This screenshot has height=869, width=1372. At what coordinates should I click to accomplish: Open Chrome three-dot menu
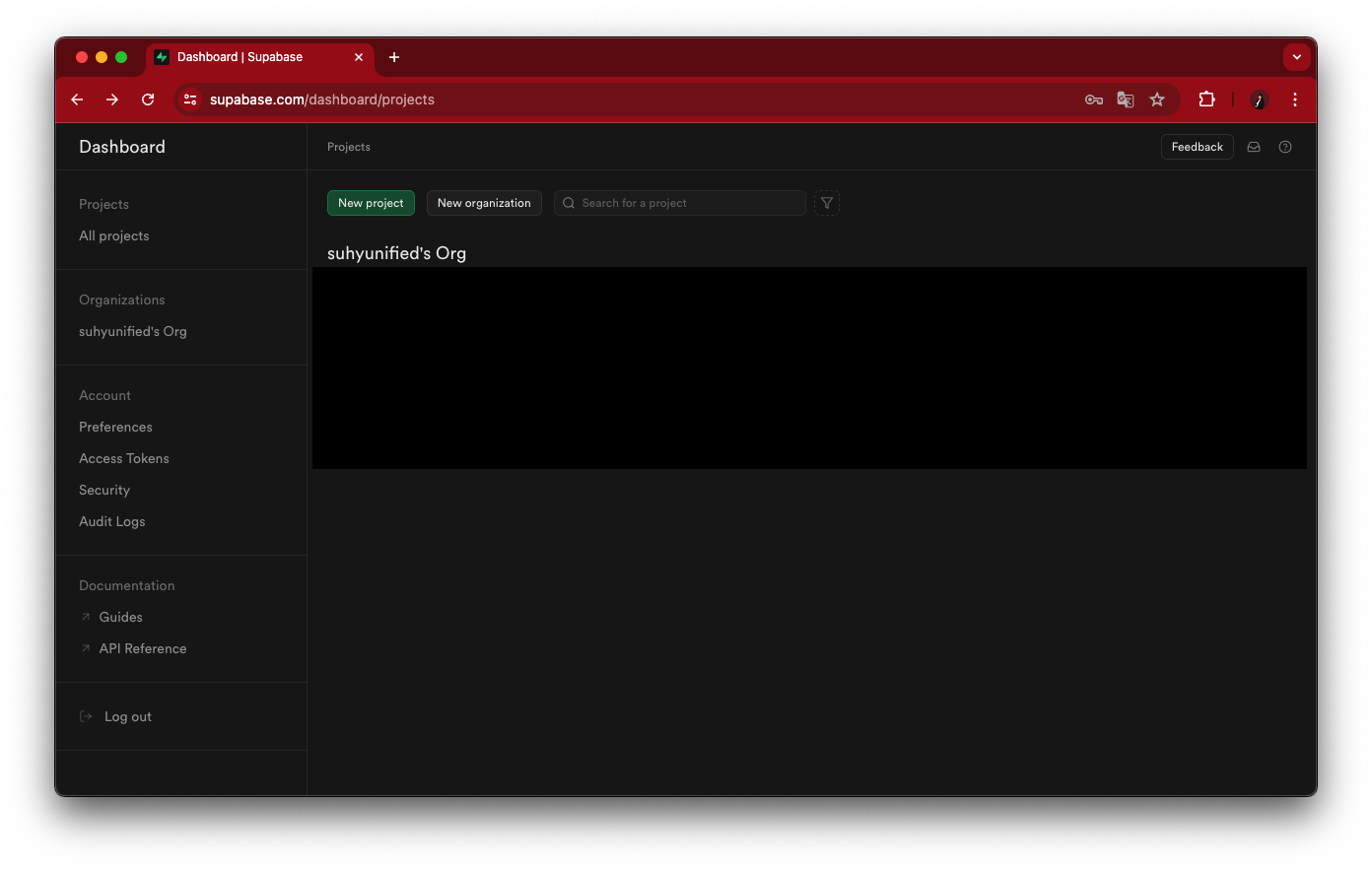pos(1295,100)
